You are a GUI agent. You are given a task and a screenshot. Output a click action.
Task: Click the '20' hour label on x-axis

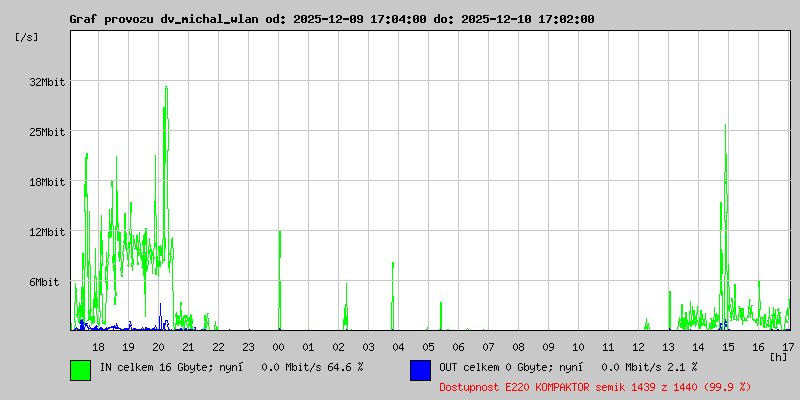click(x=158, y=347)
